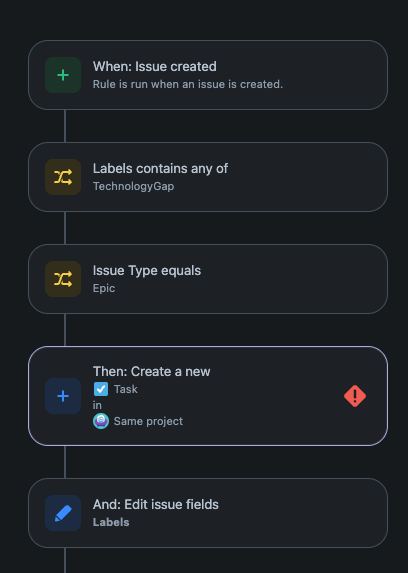Select the Issue Type equals condition card
This screenshot has height=573, width=408.
pos(208,279)
